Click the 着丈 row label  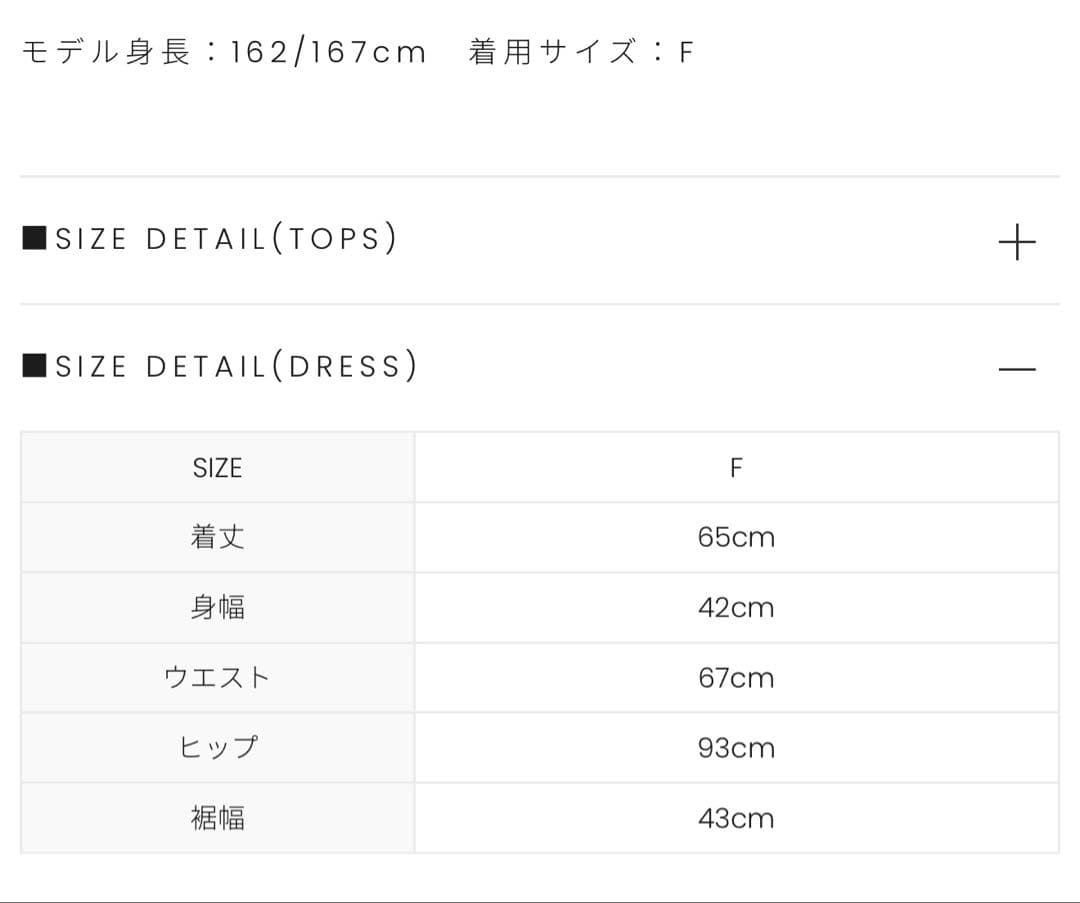pyautogui.click(x=217, y=538)
